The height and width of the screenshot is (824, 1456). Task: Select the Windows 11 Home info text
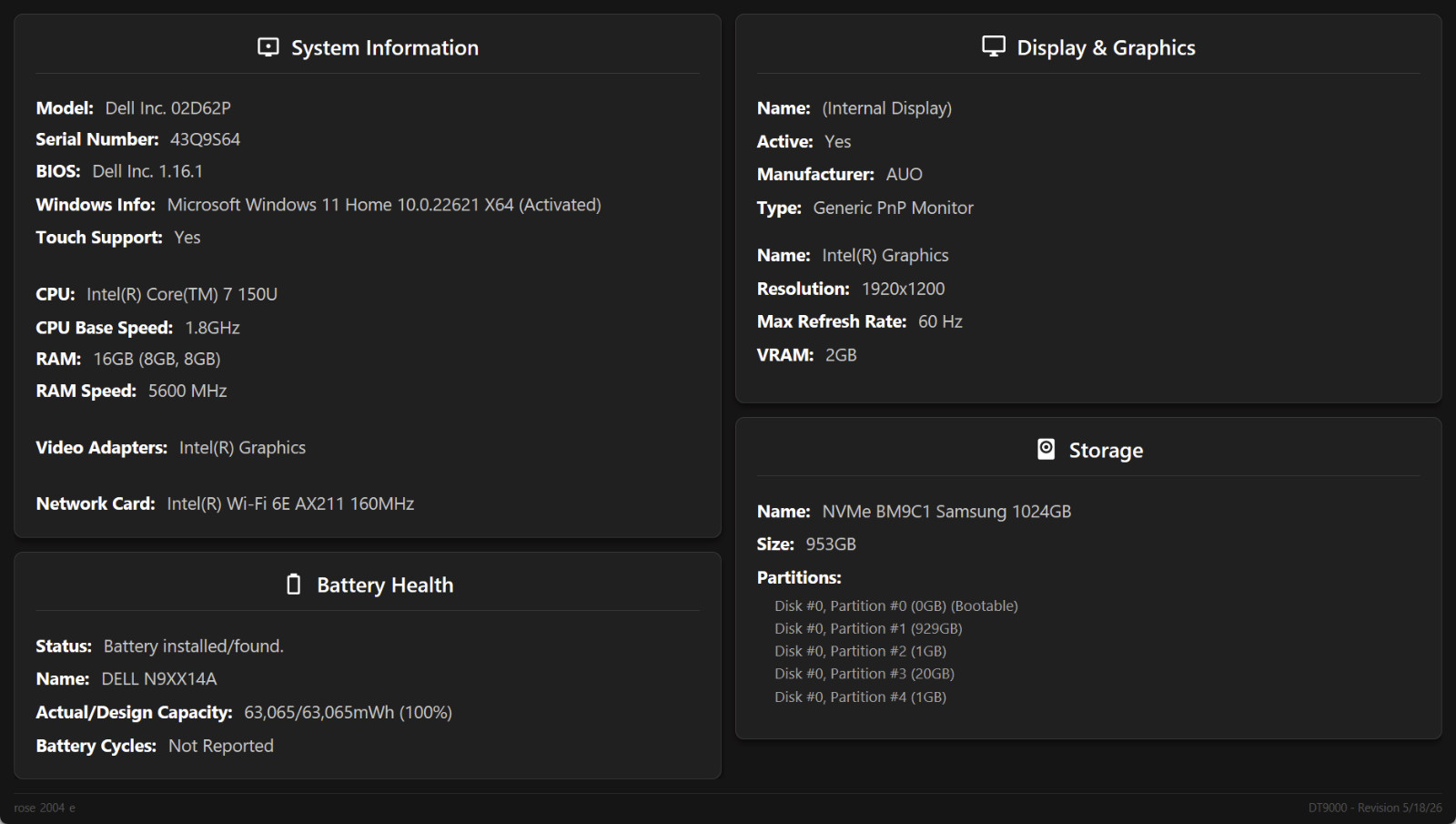point(384,205)
